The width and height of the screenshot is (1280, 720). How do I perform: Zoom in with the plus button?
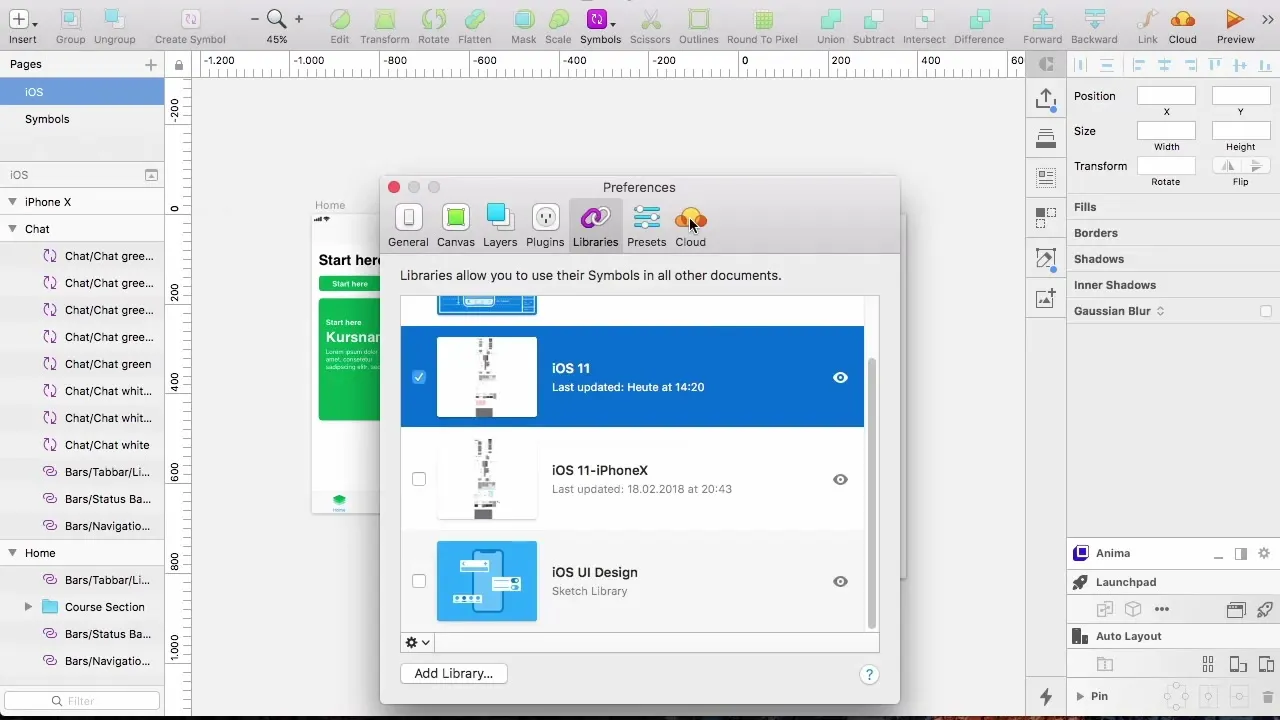299,19
